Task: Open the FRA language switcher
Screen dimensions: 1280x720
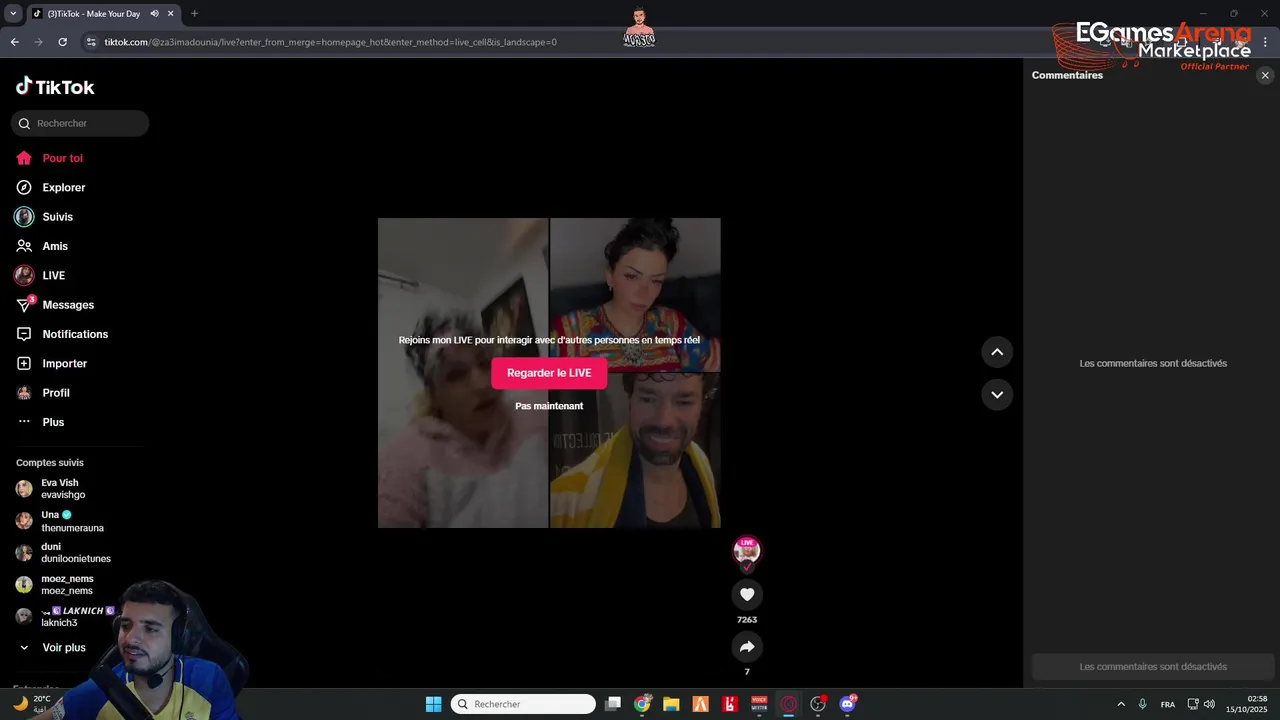Action: pos(1168,704)
